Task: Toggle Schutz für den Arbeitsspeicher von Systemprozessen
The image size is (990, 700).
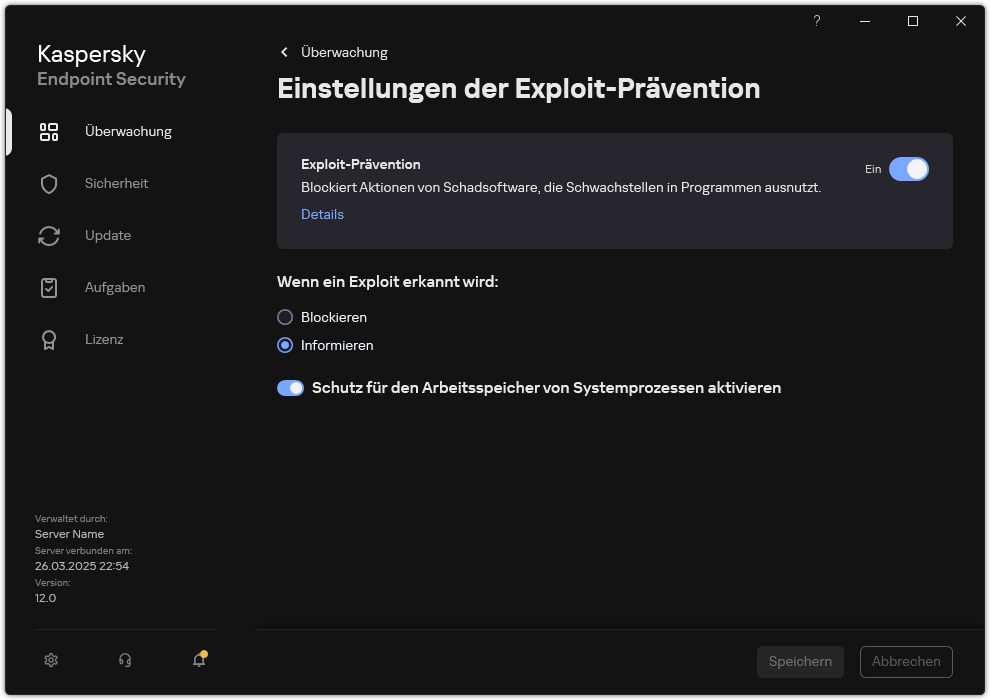Action: [290, 388]
